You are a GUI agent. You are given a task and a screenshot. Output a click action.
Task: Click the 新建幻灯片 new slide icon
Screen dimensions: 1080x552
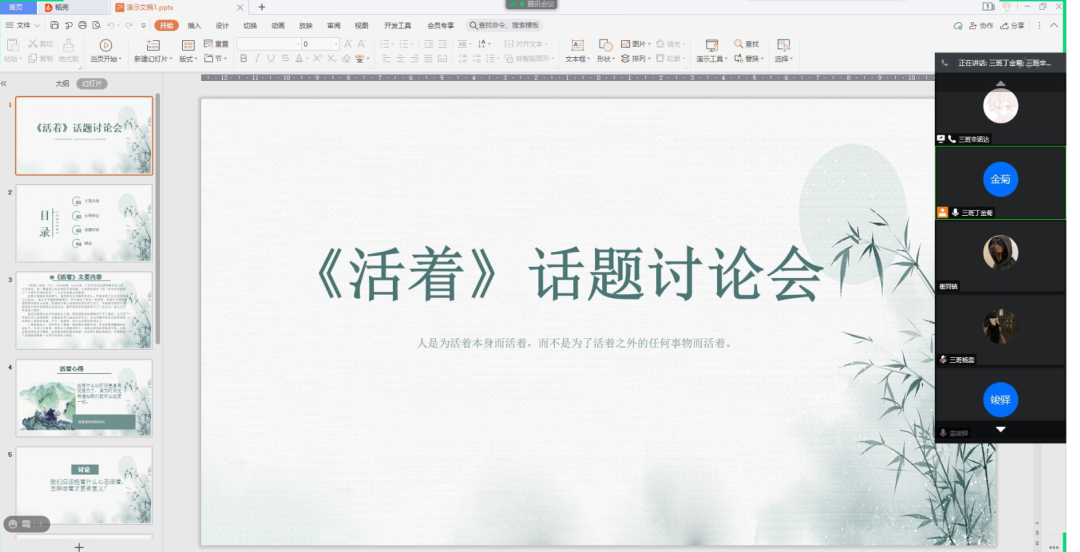(x=153, y=45)
